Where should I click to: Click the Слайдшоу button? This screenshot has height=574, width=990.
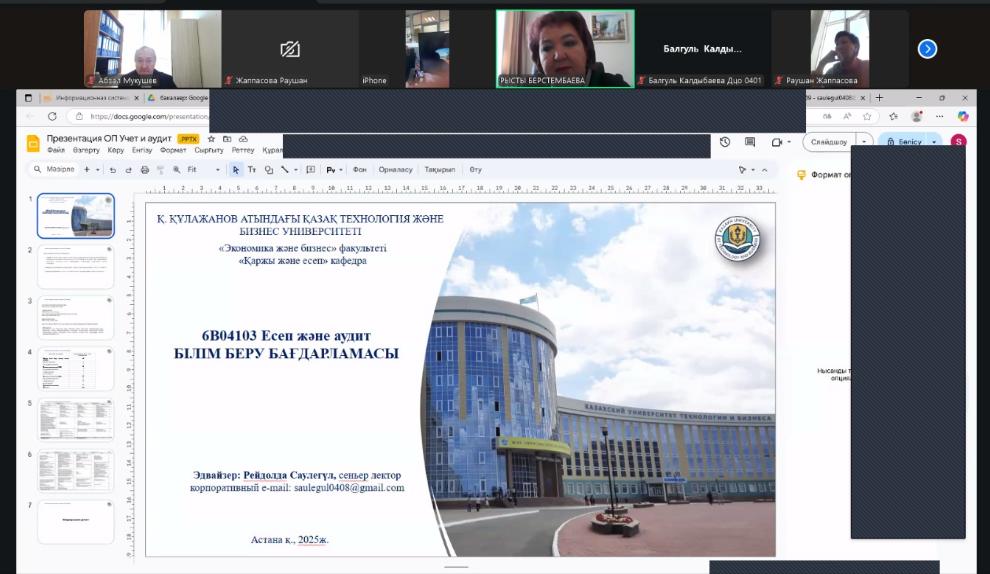coord(829,142)
